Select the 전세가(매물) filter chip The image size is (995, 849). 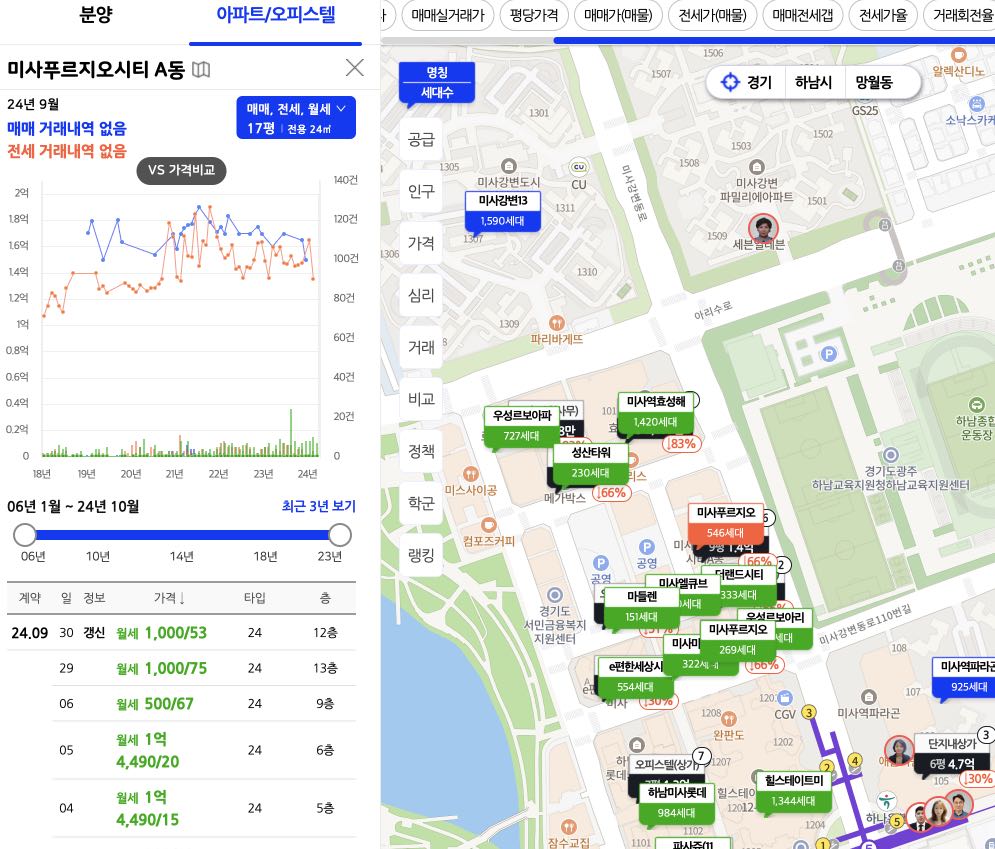click(713, 15)
